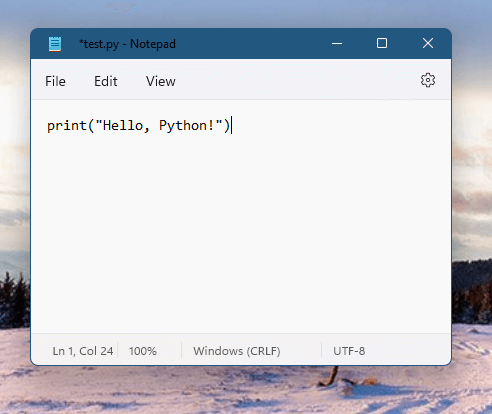Image resolution: width=492 pixels, height=414 pixels.
Task: Click the *test.py - Notepad title text
Action: point(127,44)
